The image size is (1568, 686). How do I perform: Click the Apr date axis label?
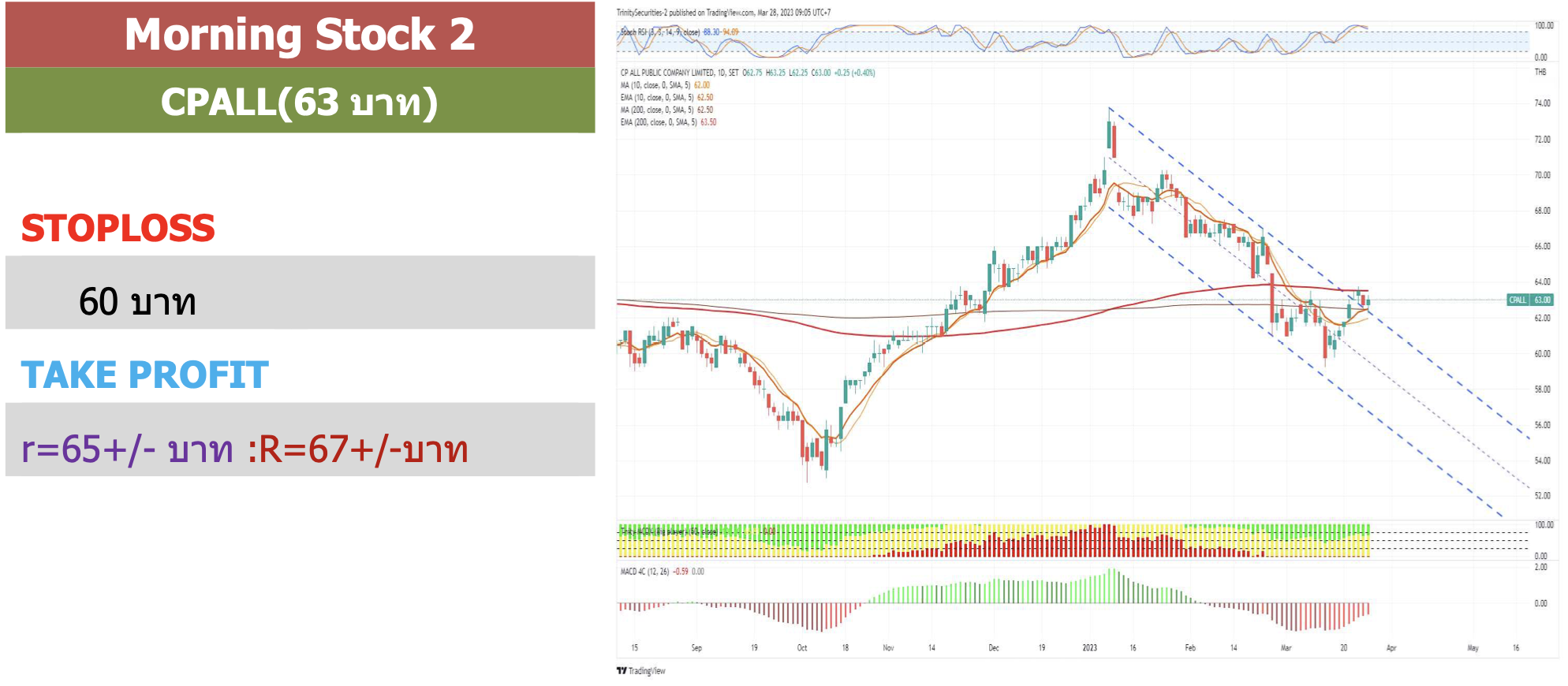1391,648
